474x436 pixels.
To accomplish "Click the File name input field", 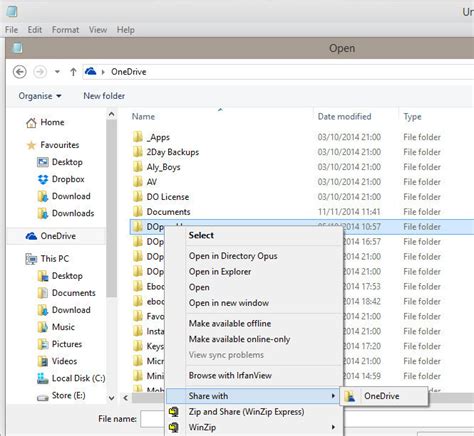I will click(153, 419).
